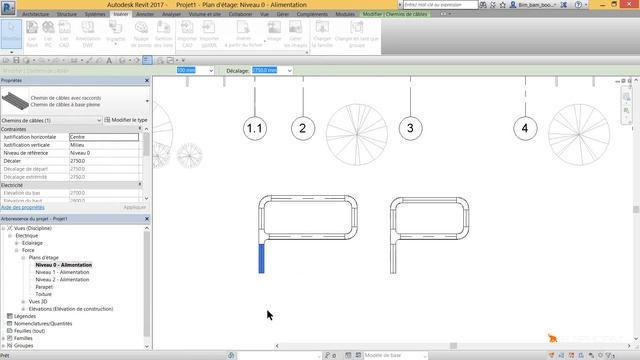Viewport: 640px width, 360px height.
Task: Click the worksets icon in status bar
Action: tap(231, 356)
